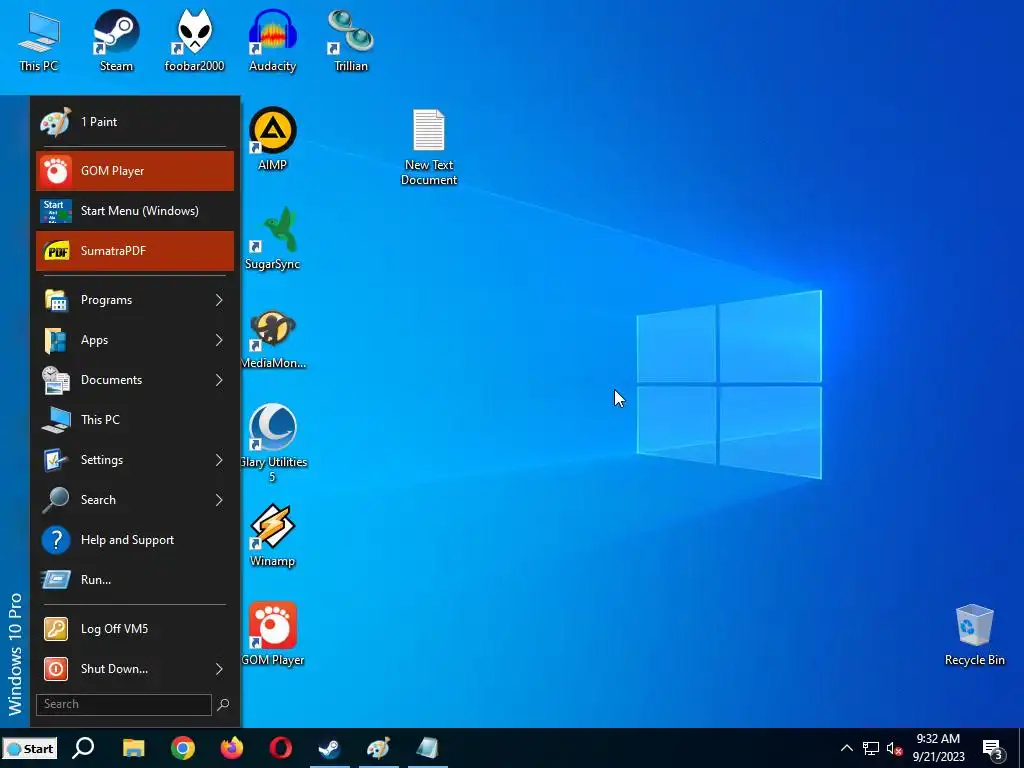The height and width of the screenshot is (768, 1024).
Task: Open Help and Support
Action: 135,540
